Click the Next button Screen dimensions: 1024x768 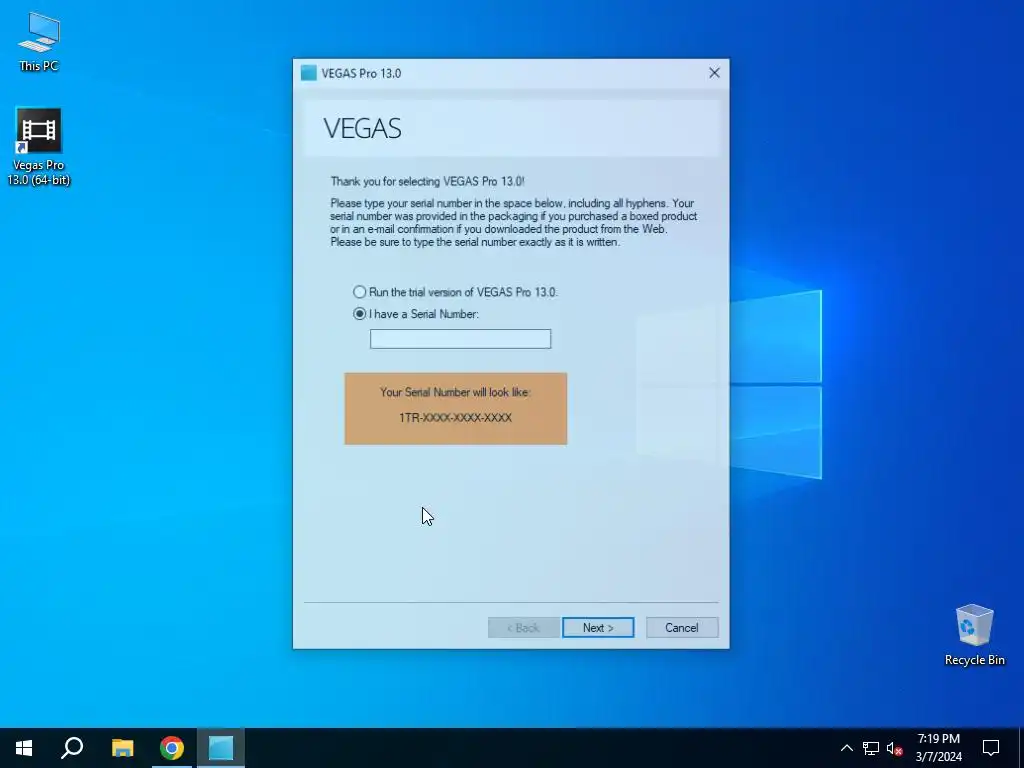(x=598, y=628)
